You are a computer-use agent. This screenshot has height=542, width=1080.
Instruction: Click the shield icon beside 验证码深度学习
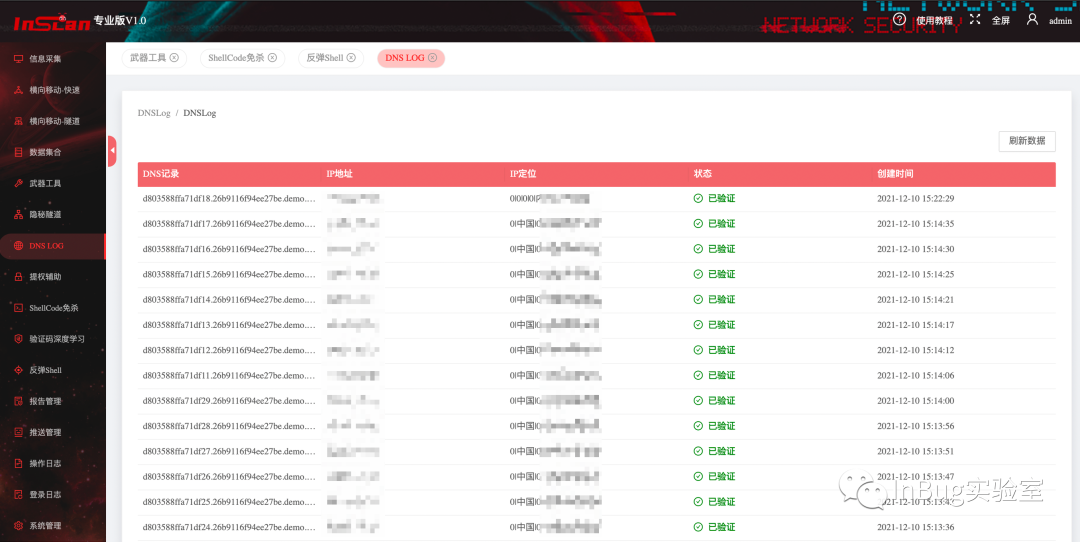[x=19, y=339]
